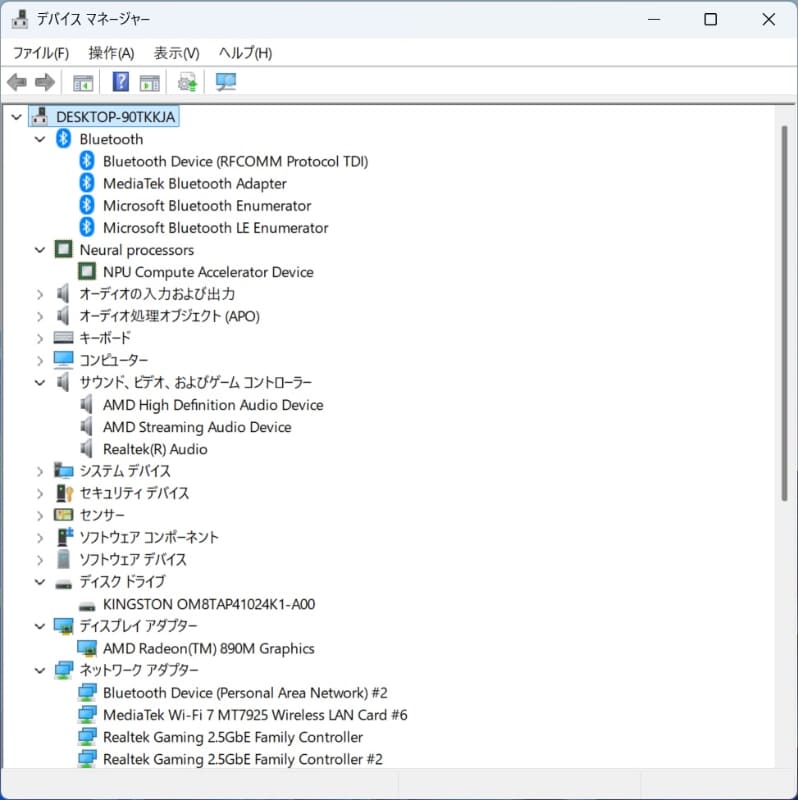Image resolution: width=798 pixels, height=800 pixels.
Task: Click the vertical scrollbar thumb
Action: click(x=785, y=313)
